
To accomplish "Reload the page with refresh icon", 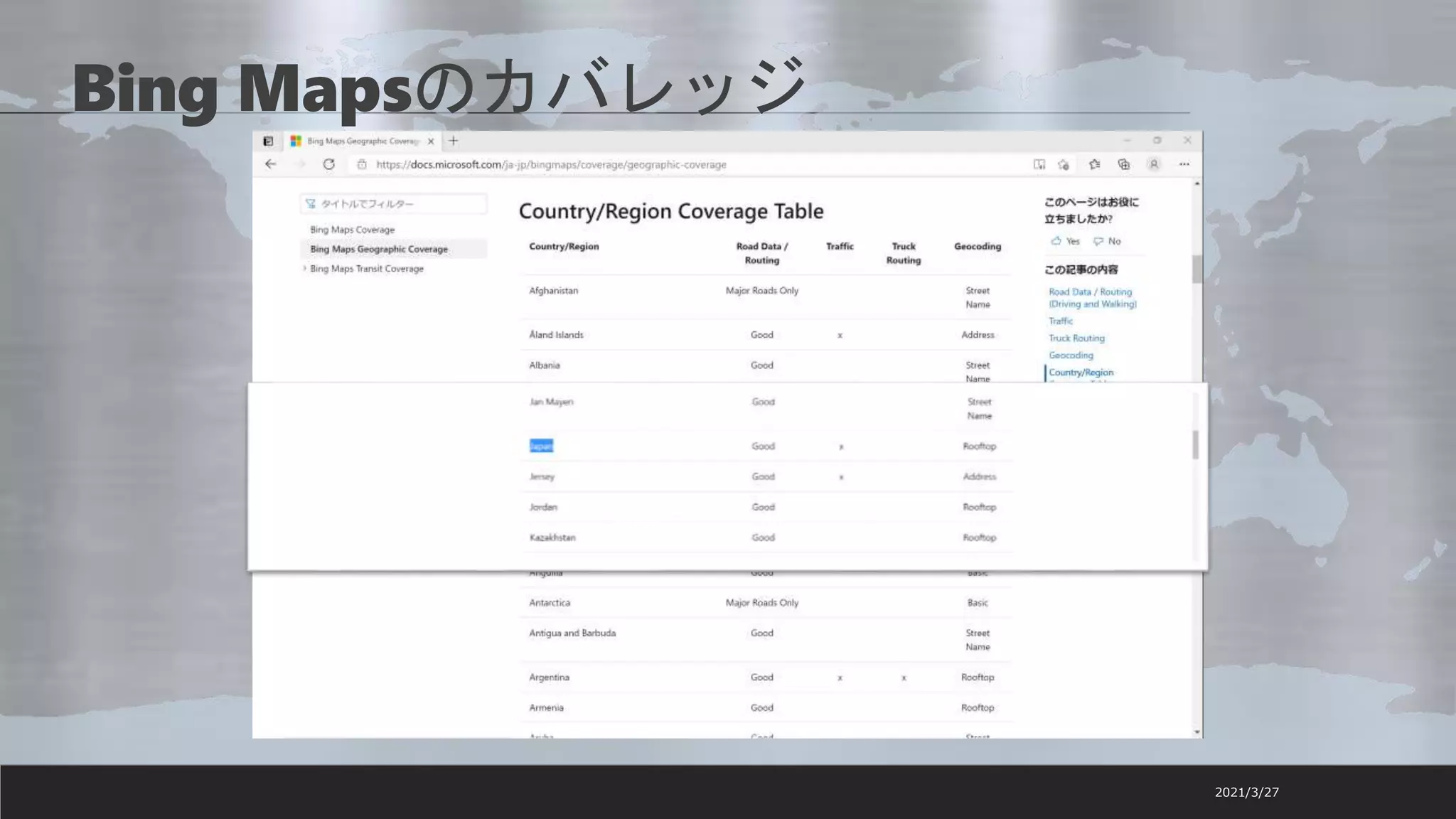I will [x=328, y=164].
